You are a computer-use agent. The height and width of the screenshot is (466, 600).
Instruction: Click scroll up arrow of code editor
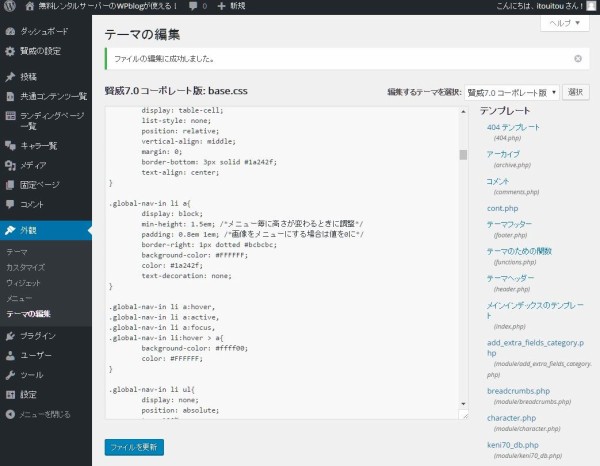(x=463, y=112)
